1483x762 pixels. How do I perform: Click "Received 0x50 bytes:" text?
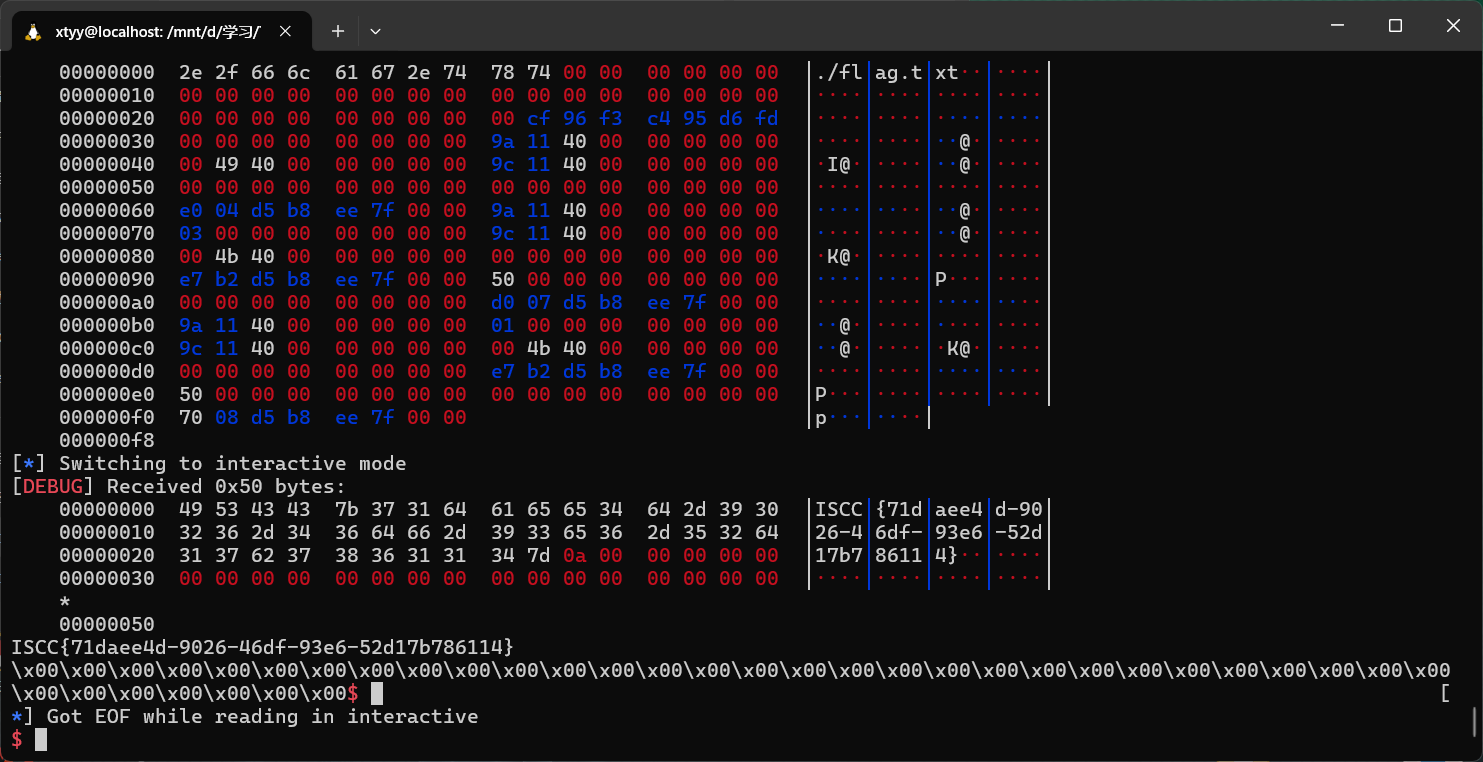coord(225,487)
